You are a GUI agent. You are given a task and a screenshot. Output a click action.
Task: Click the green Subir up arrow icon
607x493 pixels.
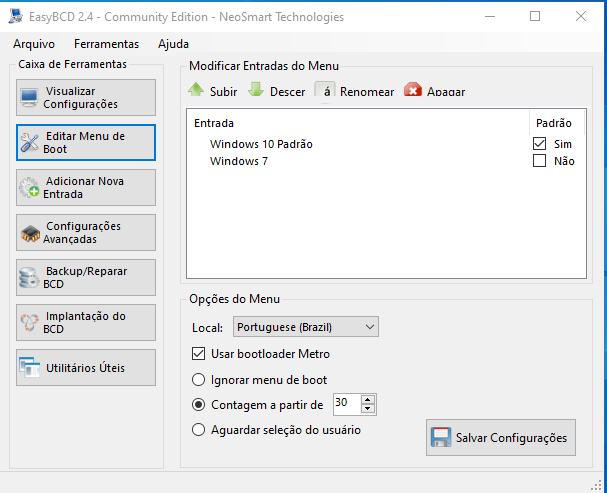pyautogui.click(x=196, y=89)
